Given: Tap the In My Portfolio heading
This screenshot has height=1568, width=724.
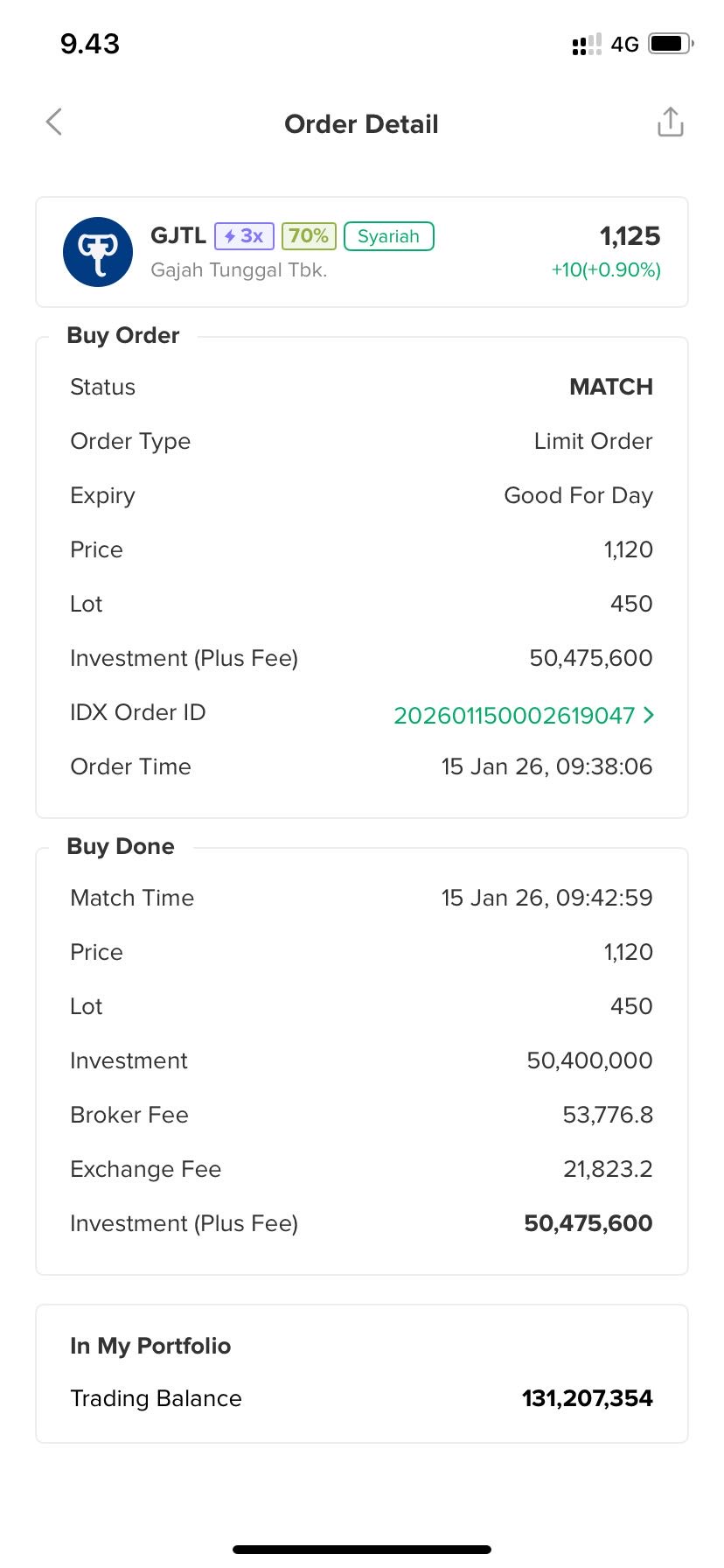Looking at the screenshot, I should point(150,1346).
